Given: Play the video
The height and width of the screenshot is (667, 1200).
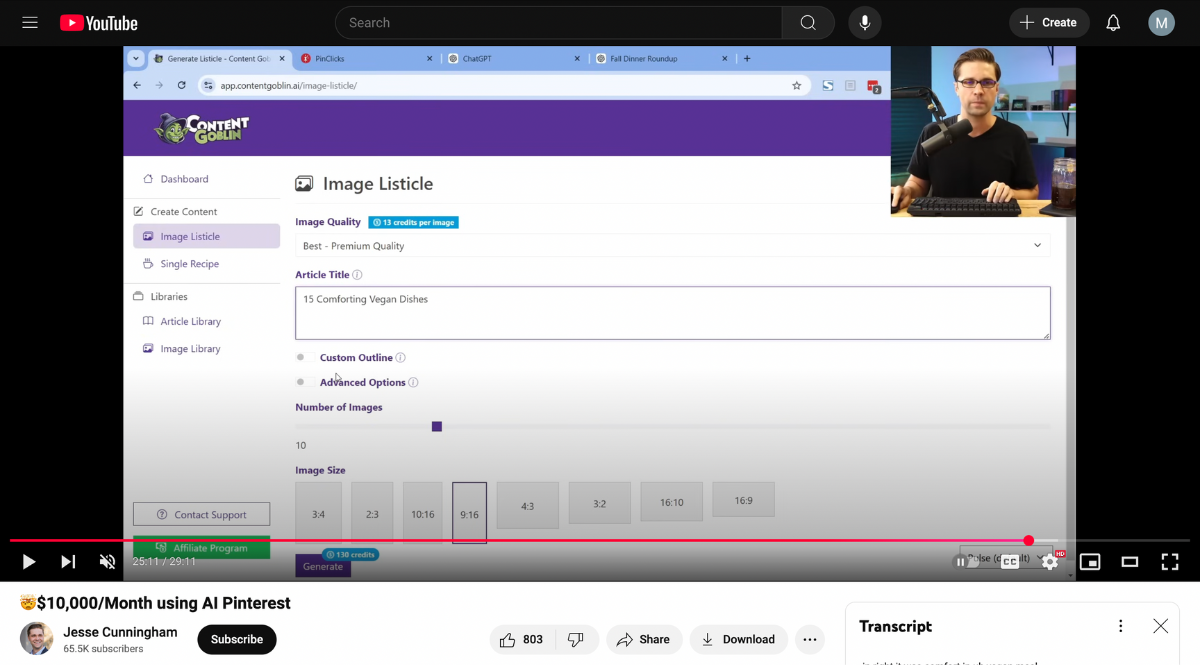Looking at the screenshot, I should (29, 562).
